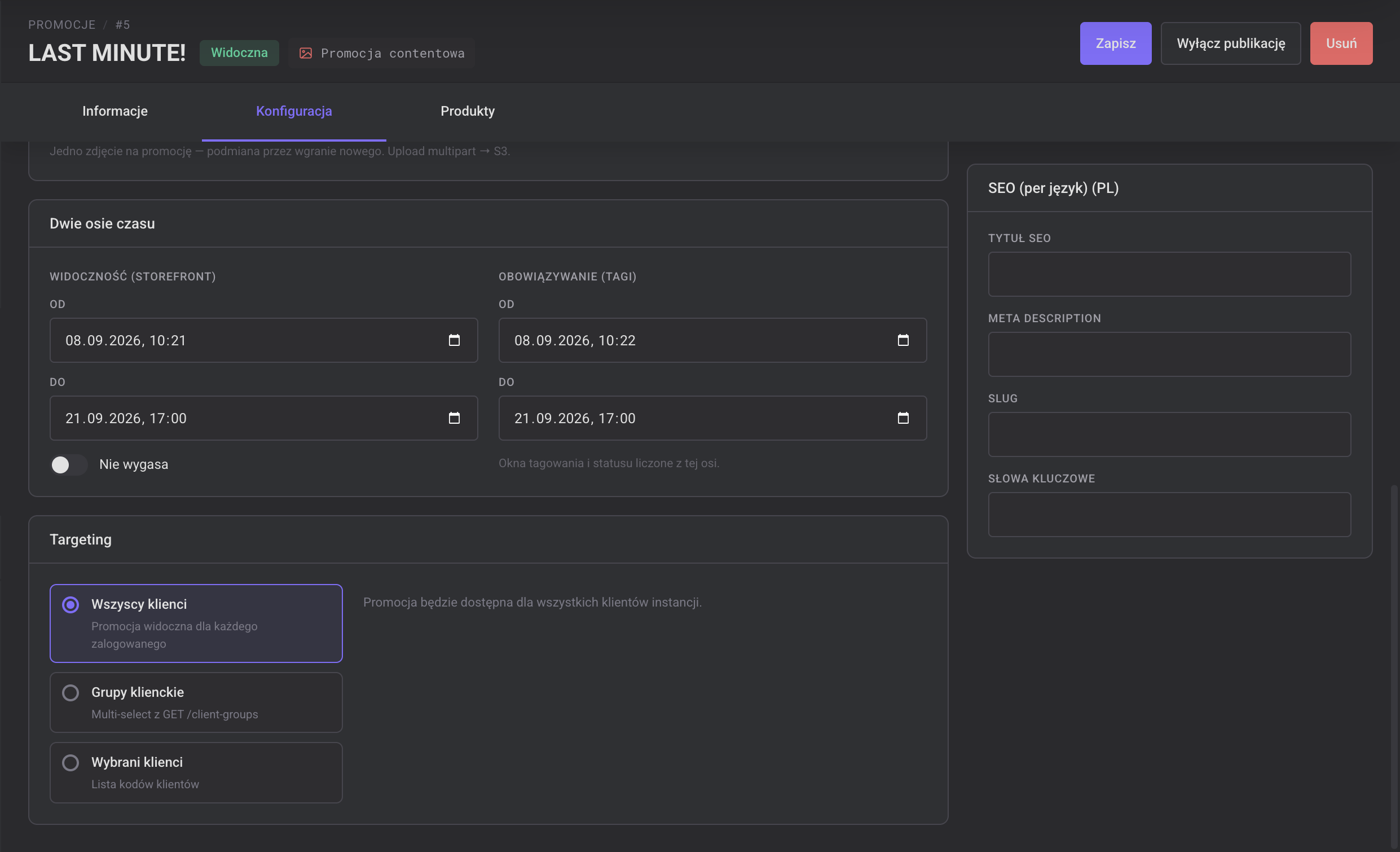Click the Nie wygasa label text
The height and width of the screenshot is (852, 1400).
pyautogui.click(x=134, y=464)
